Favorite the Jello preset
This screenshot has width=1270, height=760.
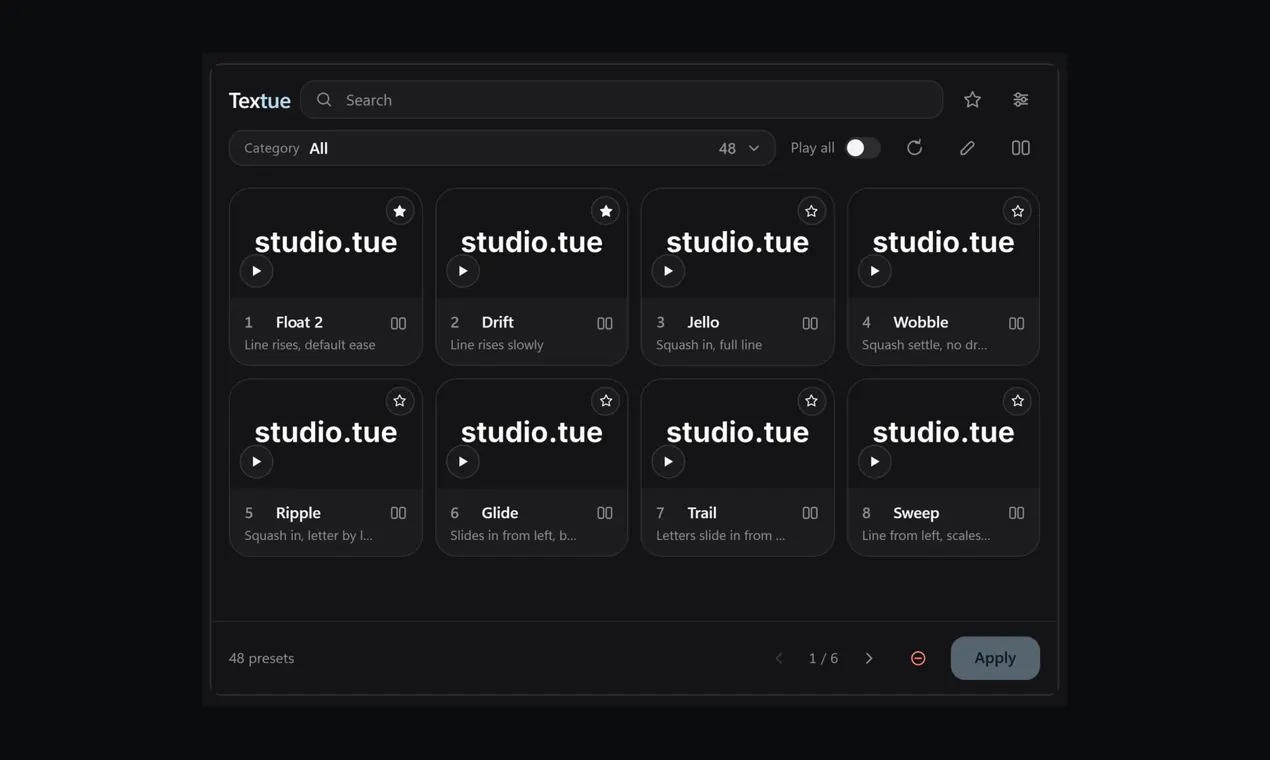[x=811, y=211]
